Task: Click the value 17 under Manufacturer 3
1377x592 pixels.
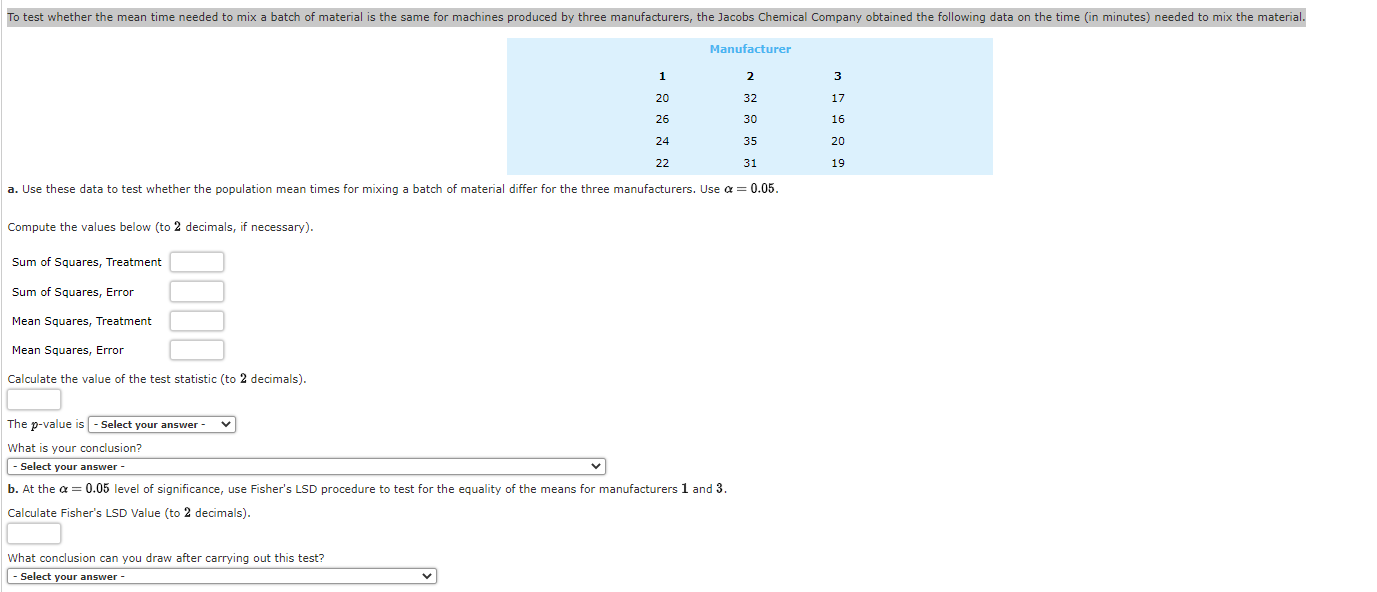Action: [x=838, y=98]
